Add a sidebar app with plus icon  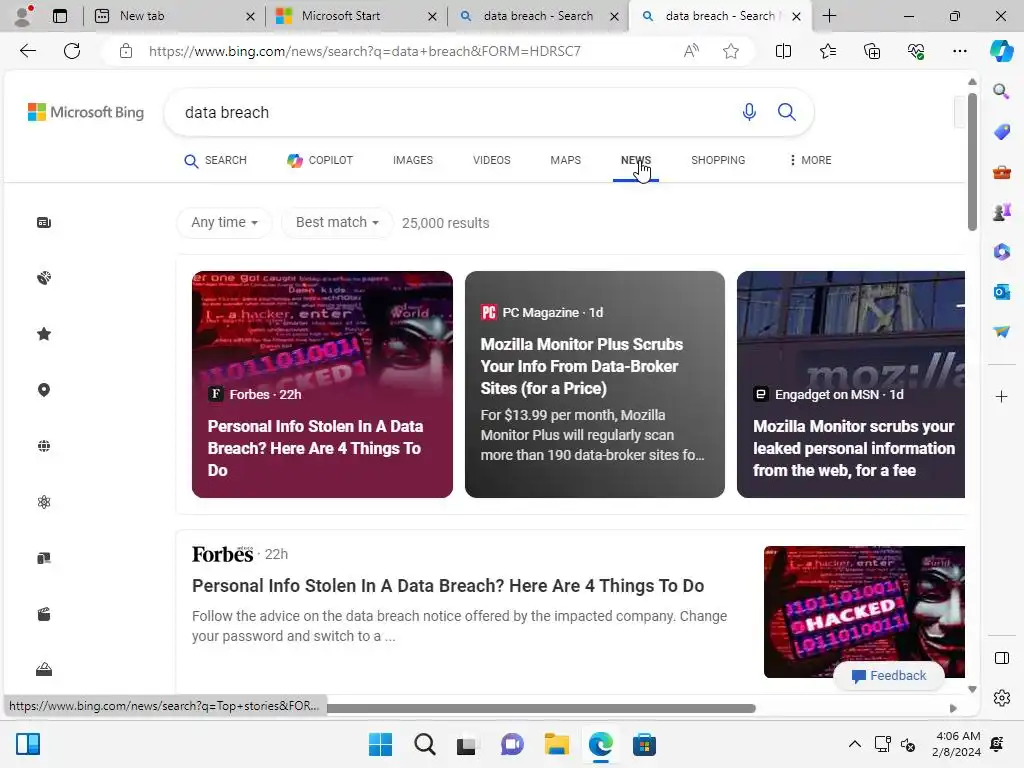[x=1001, y=396]
